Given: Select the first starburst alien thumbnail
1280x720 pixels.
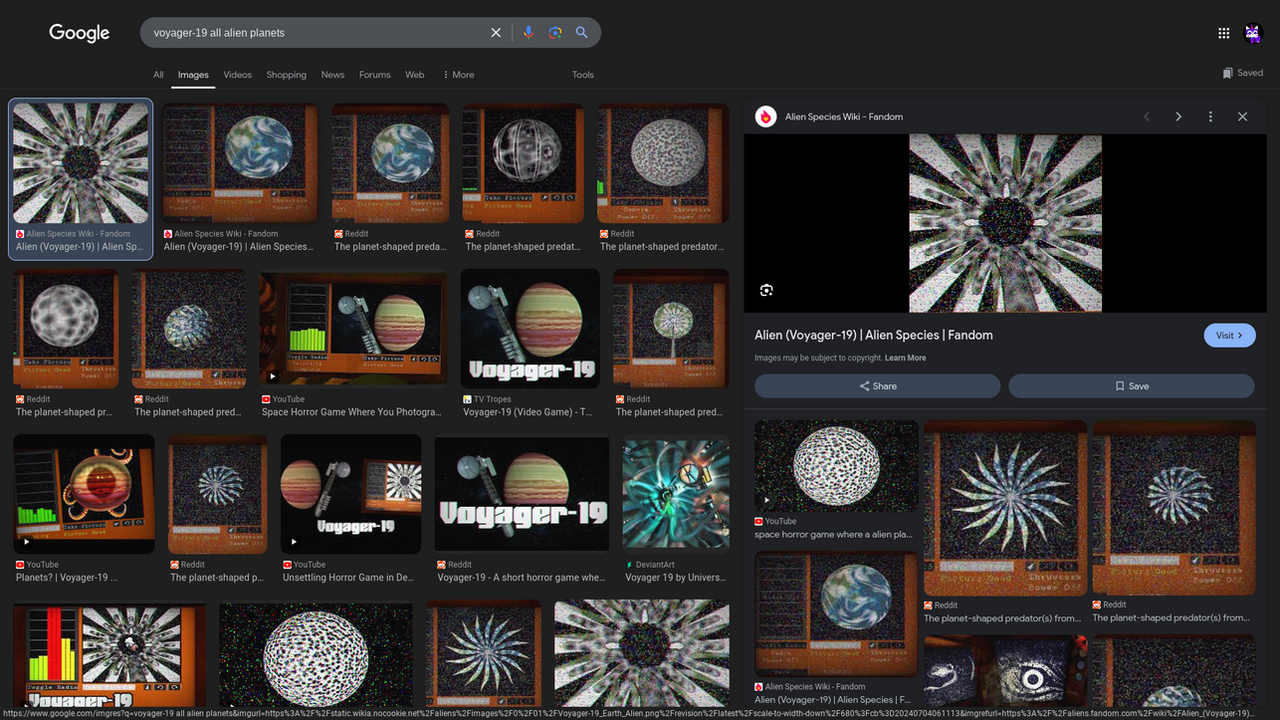Looking at the screenshot, I should [x=81, y=163].
